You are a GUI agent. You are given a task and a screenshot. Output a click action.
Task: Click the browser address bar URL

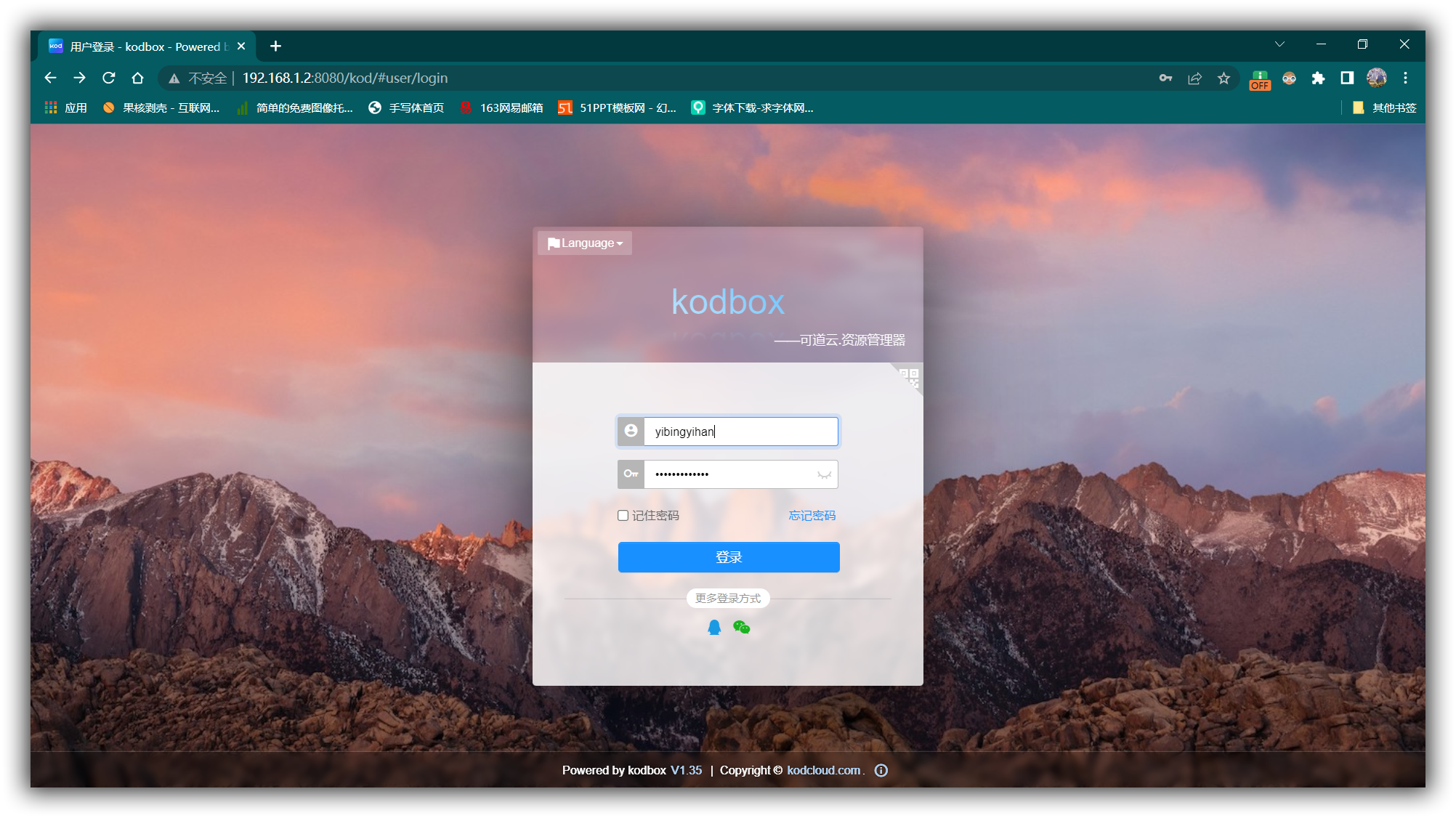coord(345,78)
